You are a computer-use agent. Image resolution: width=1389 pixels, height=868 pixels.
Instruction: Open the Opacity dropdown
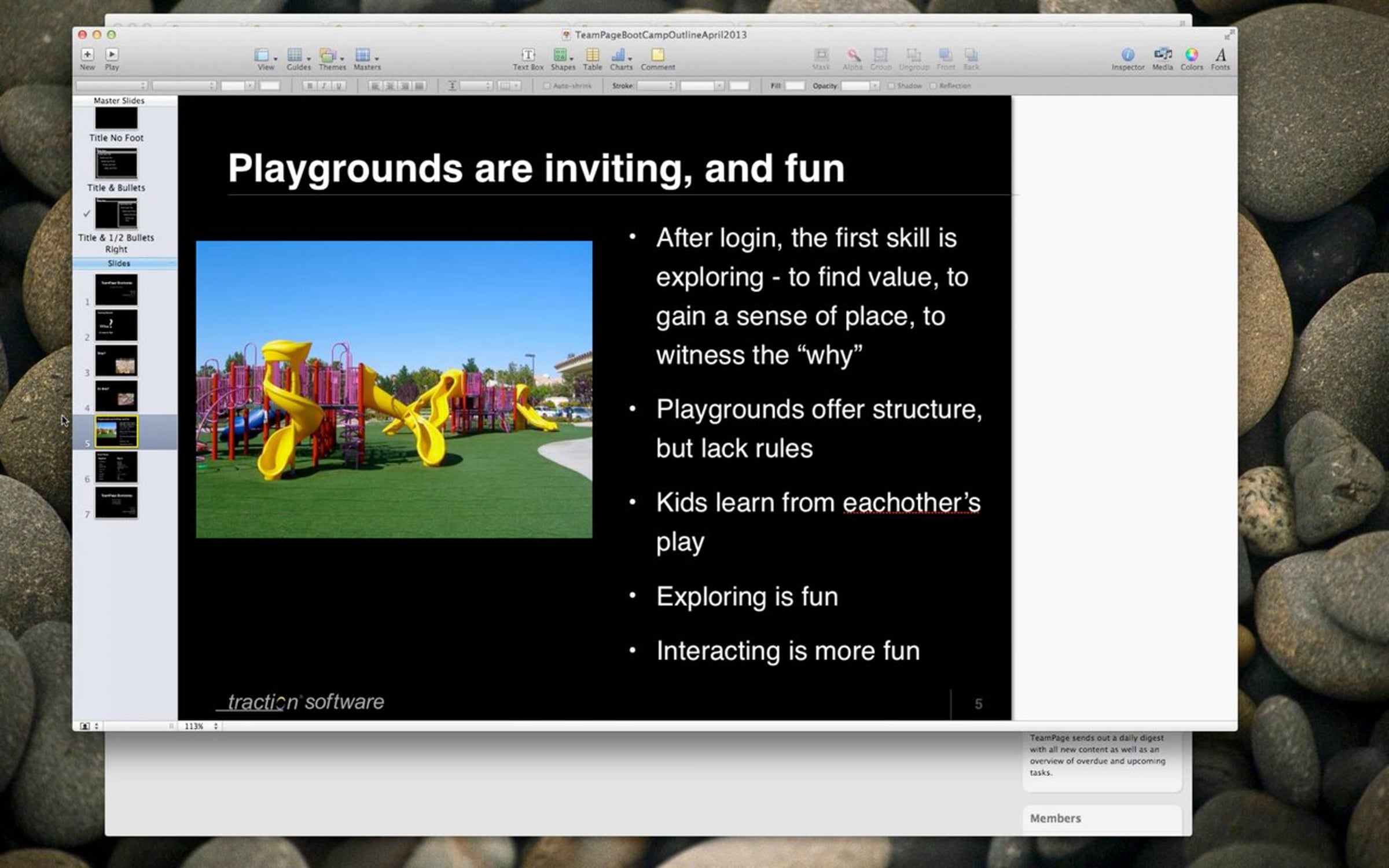[x=860, y=86]
